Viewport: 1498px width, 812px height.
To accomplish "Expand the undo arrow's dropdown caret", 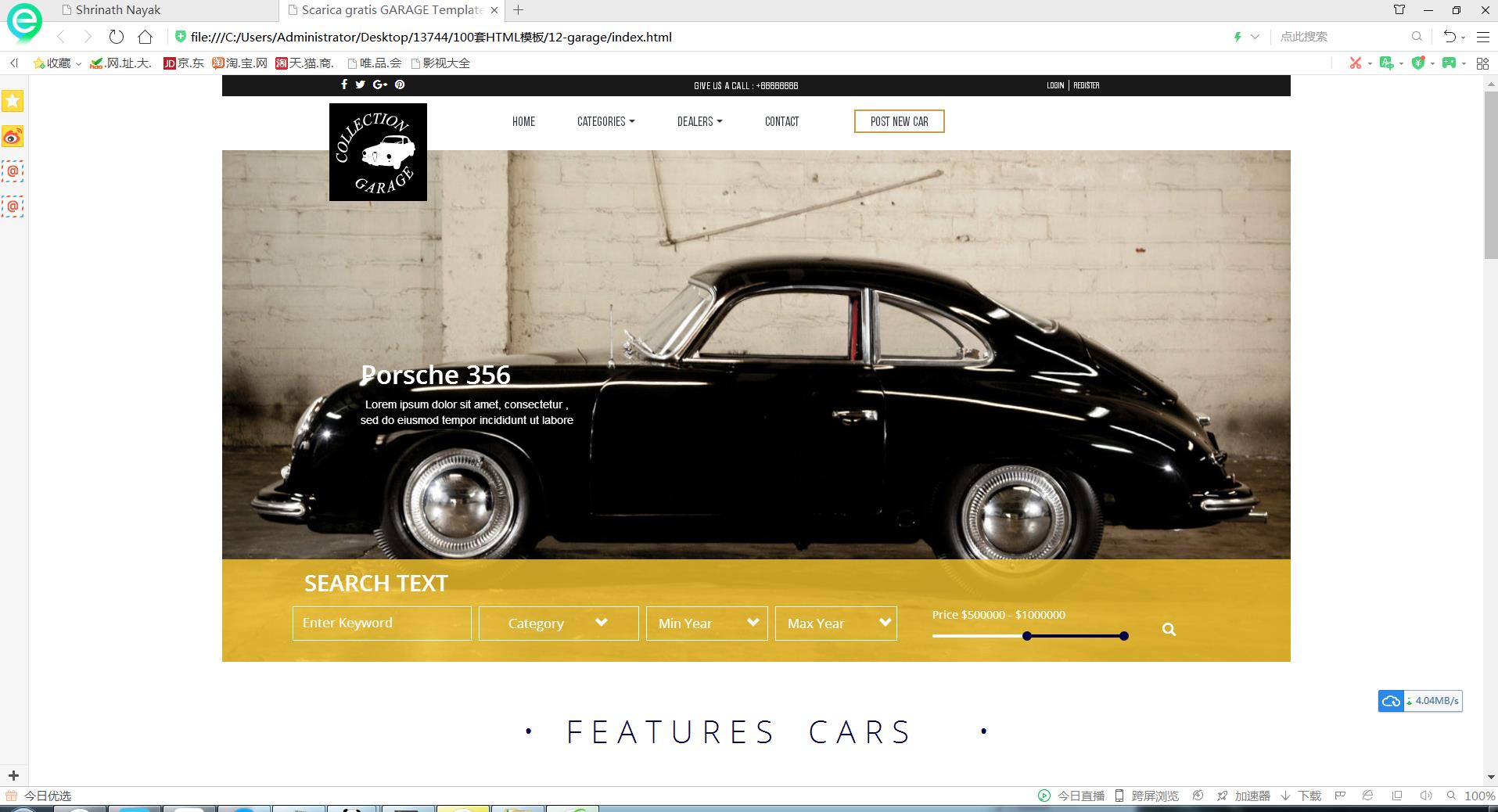I will (1463, 38).
